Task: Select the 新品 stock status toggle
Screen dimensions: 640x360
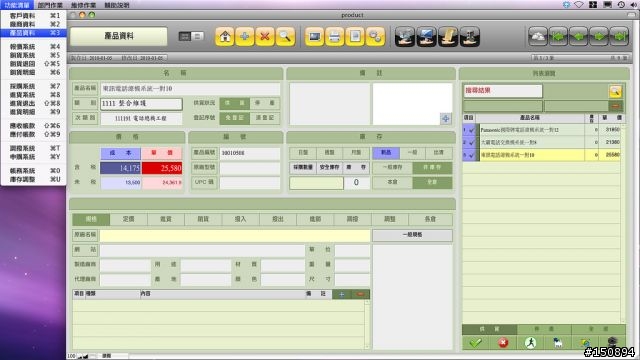Action: (386, 153)
